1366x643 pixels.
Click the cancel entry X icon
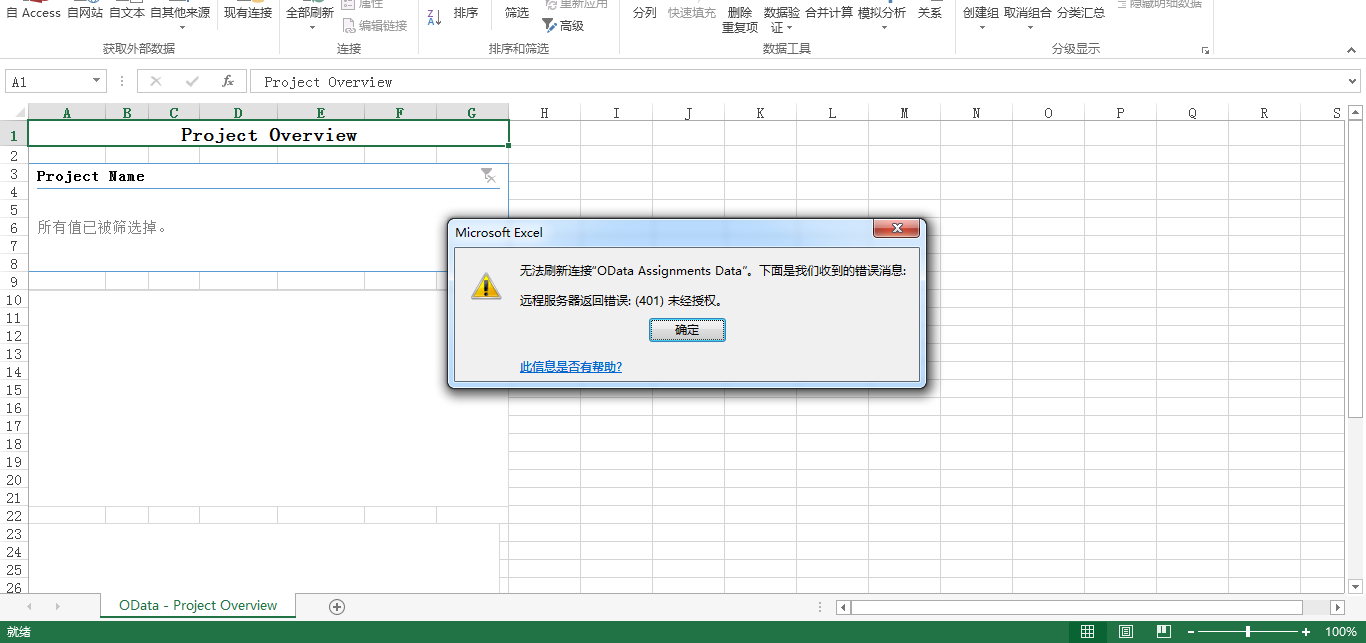click(x=156, y=81)
